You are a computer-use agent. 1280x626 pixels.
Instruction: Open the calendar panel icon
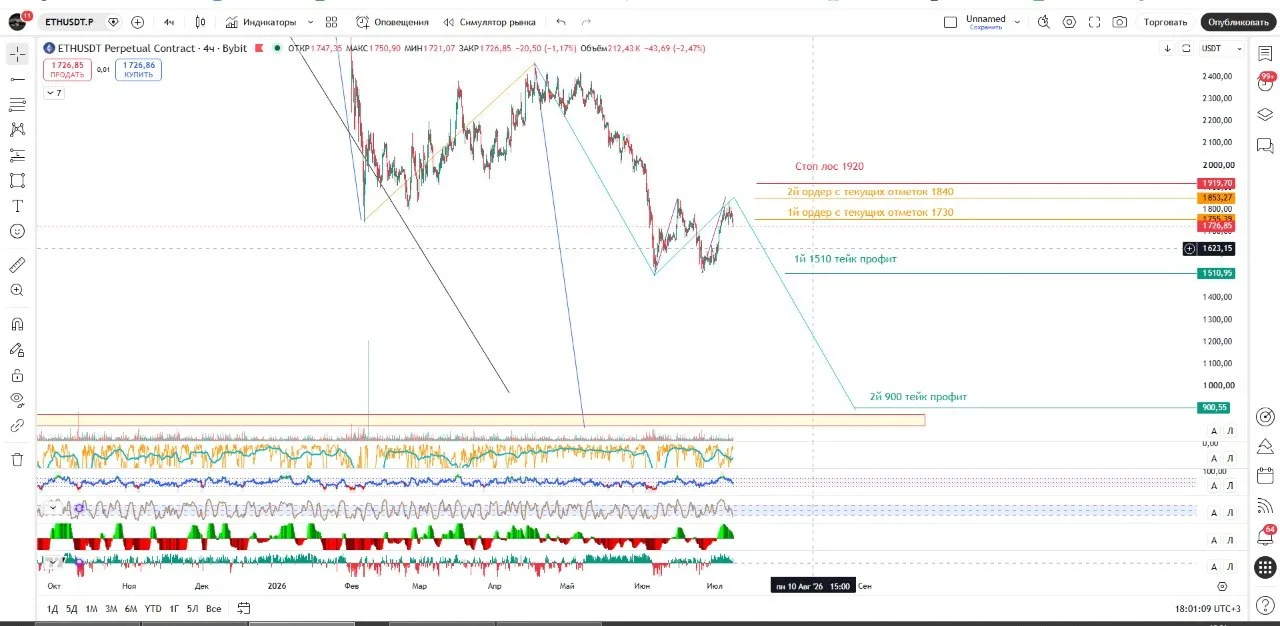1265,476
